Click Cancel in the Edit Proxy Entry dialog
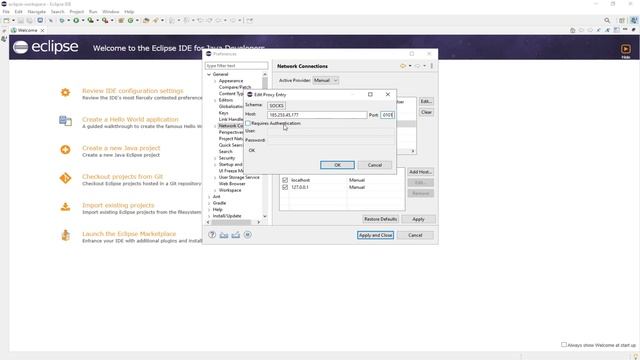The width and height of the screenshot is (640, 360). (375, 165)
